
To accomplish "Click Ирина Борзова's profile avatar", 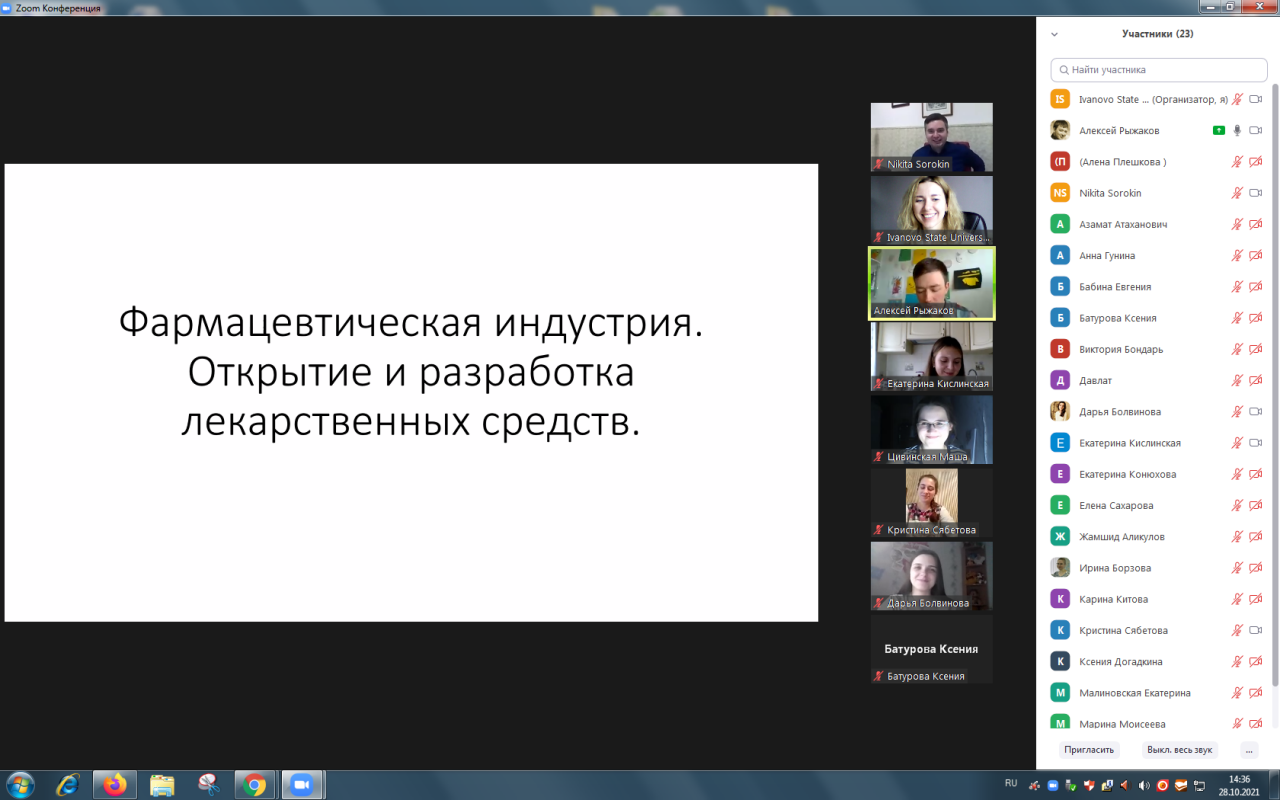I will tap(1060, 568).
